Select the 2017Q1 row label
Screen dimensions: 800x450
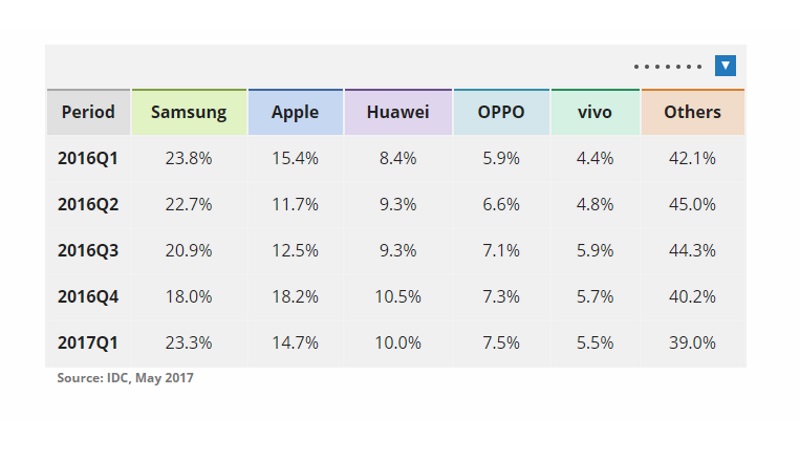click(88, 343)
